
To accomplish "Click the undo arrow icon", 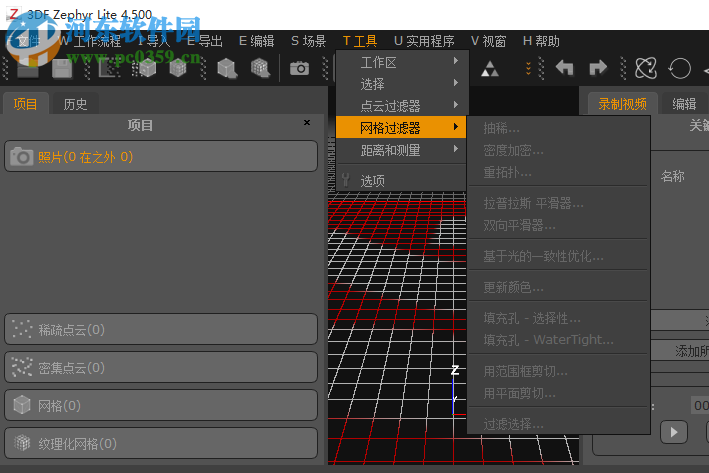I will coord(564,68).
